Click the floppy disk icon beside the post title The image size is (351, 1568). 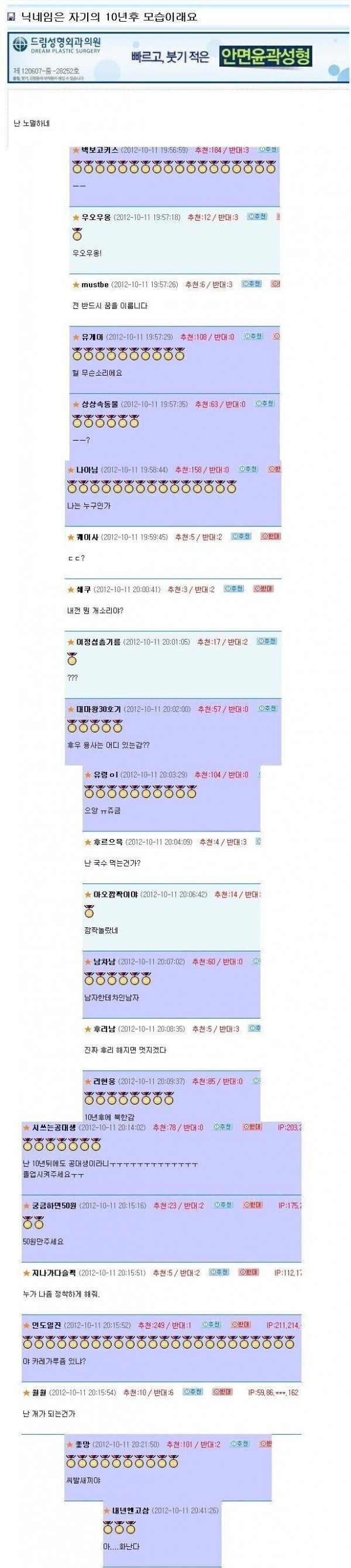tap(11, 18)
